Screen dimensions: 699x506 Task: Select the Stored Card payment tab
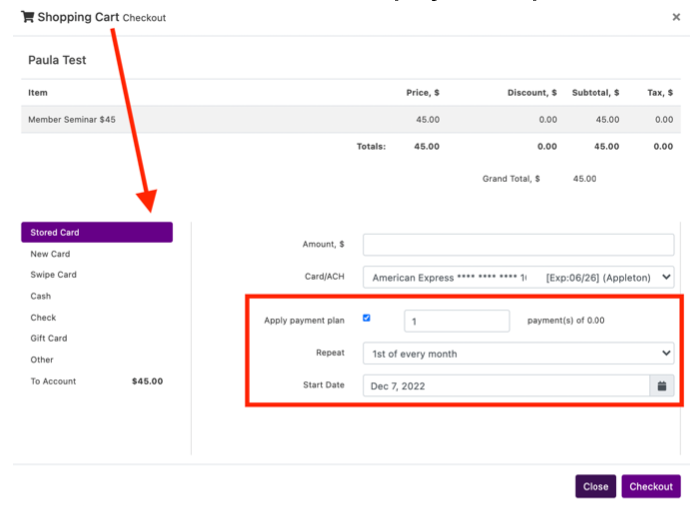click(97, 232)
